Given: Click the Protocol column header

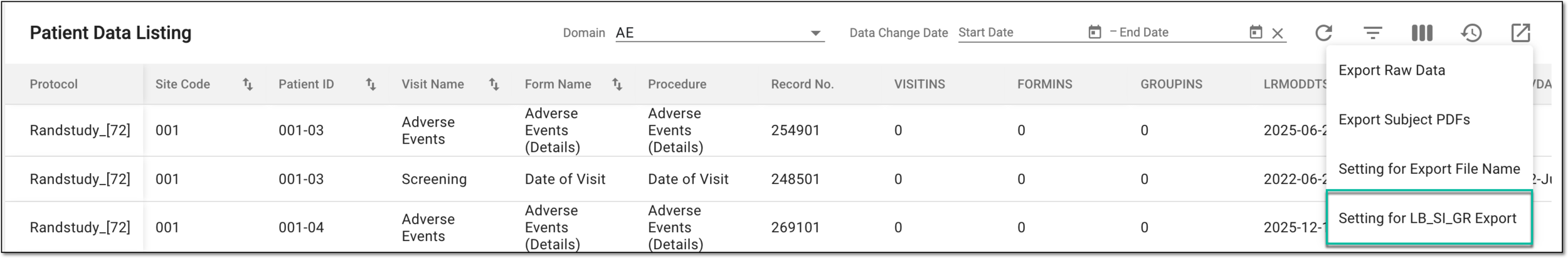Looking at the screenshot, I should coord(54,84).
